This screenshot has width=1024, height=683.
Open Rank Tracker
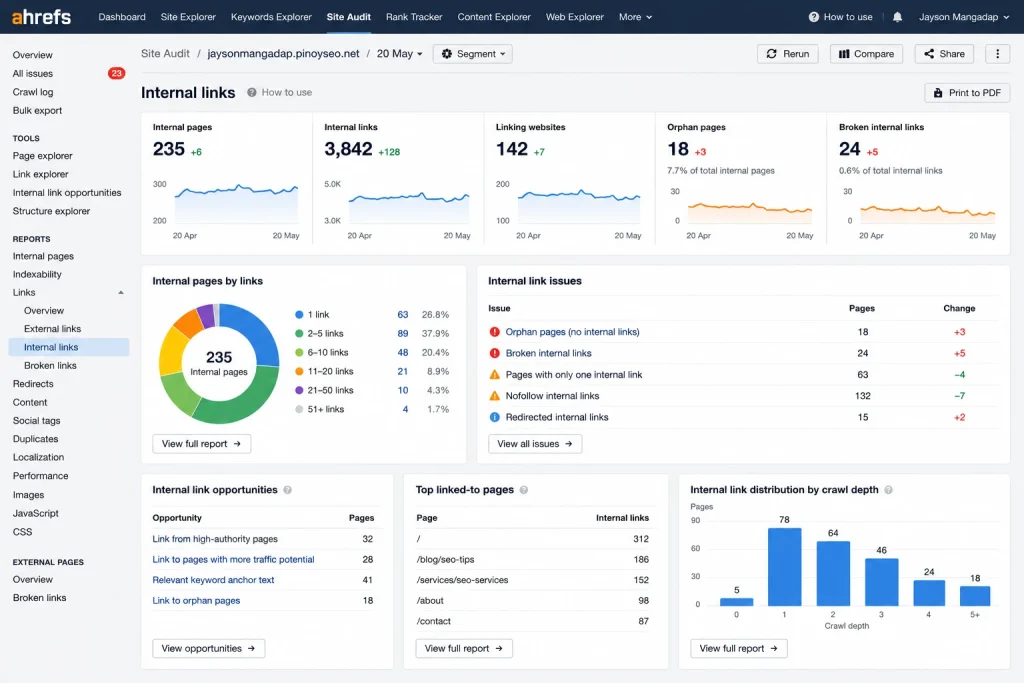tap(414, 17)
